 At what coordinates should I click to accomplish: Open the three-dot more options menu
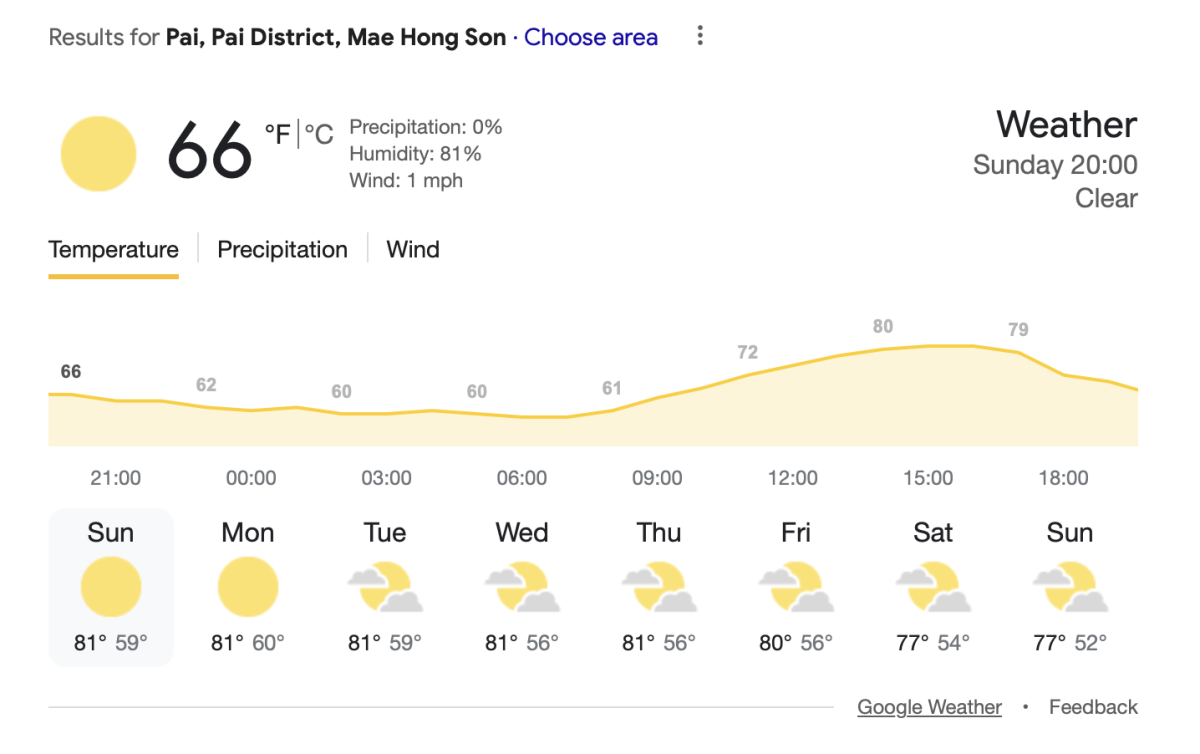point(700,37)
